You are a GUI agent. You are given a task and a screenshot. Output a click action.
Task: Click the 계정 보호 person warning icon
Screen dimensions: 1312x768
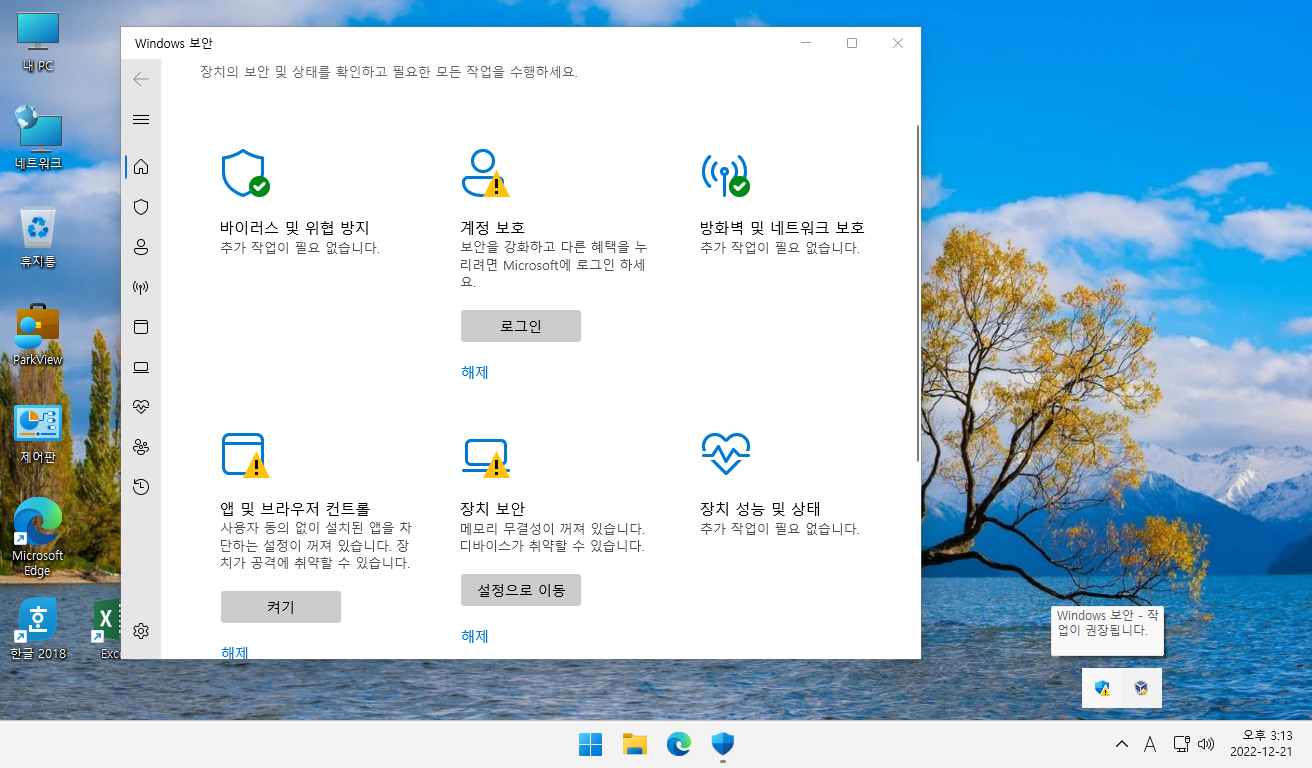point(485,173)
